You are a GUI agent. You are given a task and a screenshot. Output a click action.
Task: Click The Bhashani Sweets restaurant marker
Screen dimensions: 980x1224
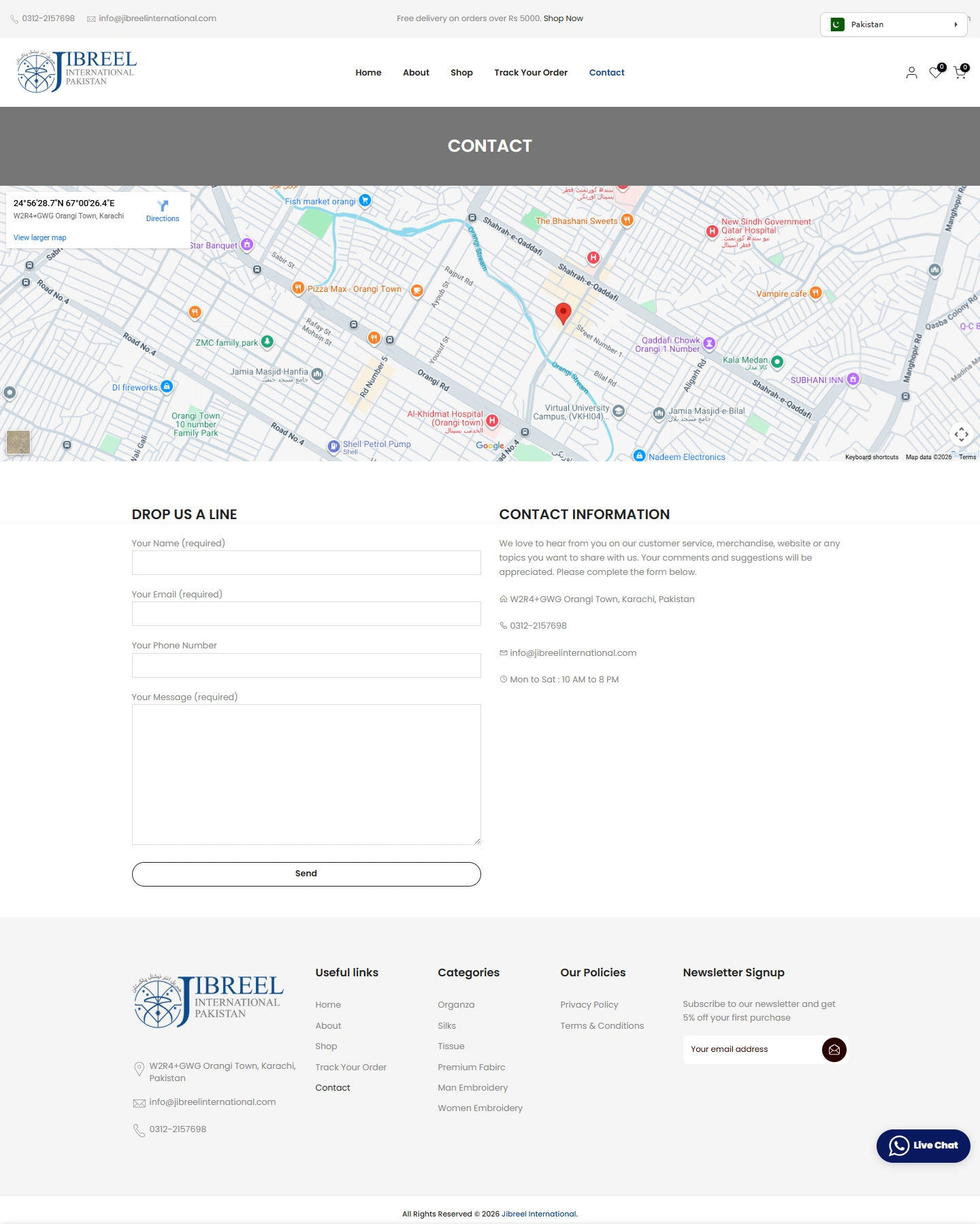[627, 220]
